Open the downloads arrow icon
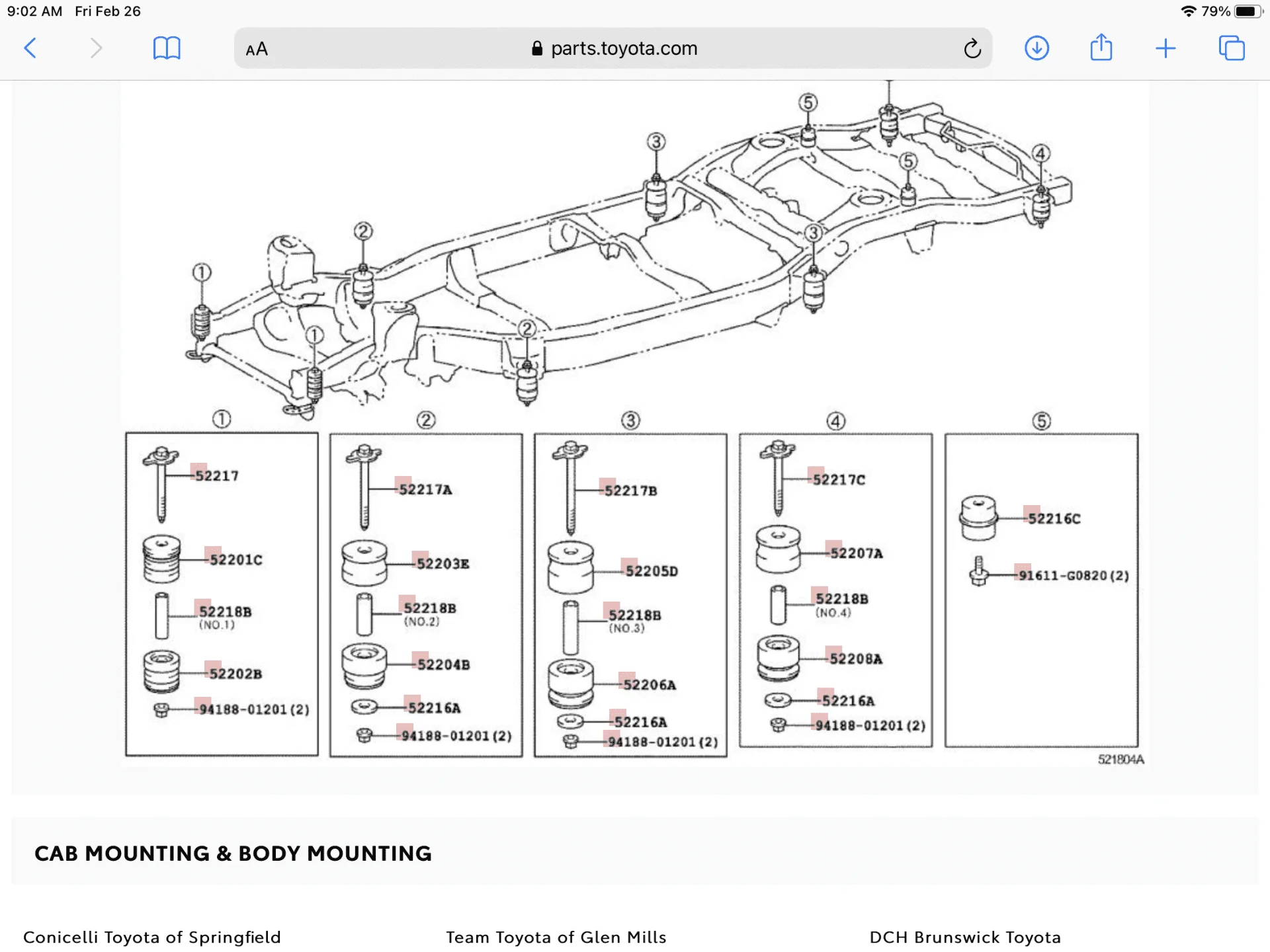The height and width of the screenshot is (952, 1270). [1037, 48]
